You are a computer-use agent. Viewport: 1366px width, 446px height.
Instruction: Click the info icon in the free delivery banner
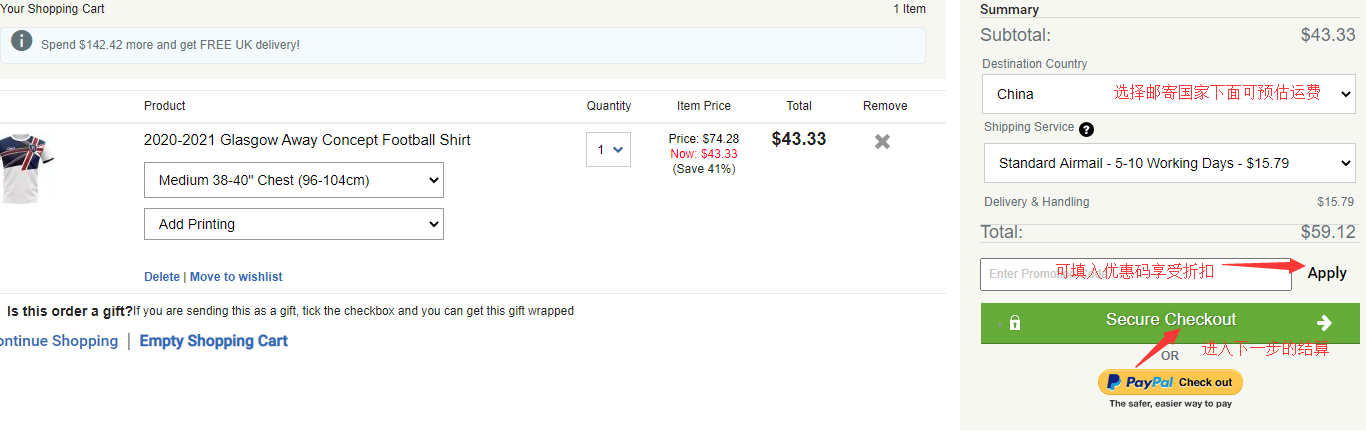click(x=21, y=42)
